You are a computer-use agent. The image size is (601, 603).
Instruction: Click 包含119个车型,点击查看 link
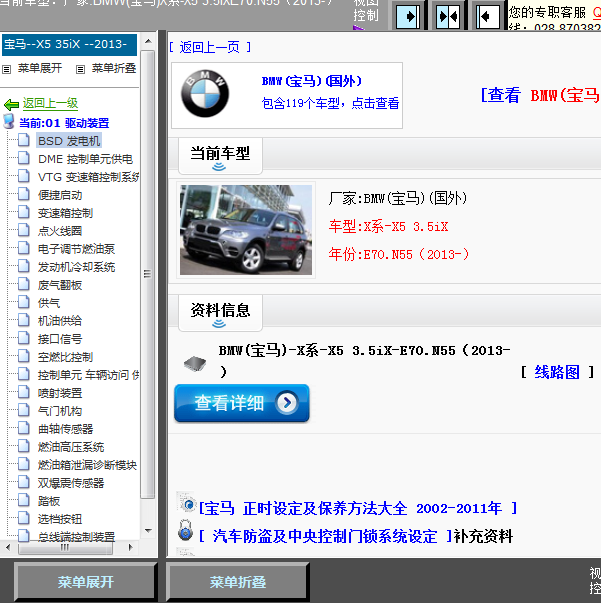point(331,103)
